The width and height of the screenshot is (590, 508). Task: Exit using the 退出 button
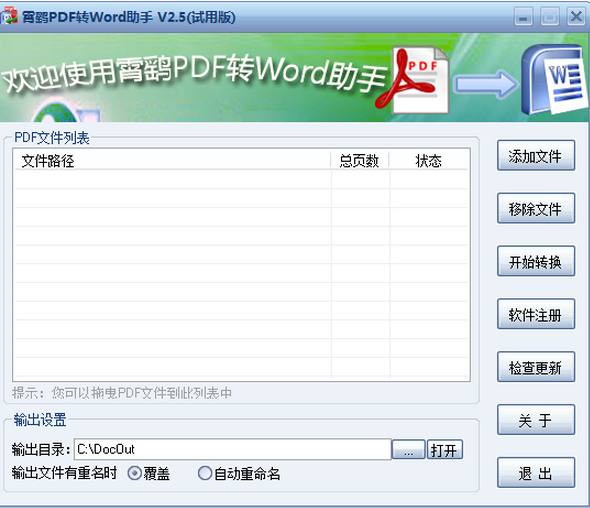(x=536, y=473)
